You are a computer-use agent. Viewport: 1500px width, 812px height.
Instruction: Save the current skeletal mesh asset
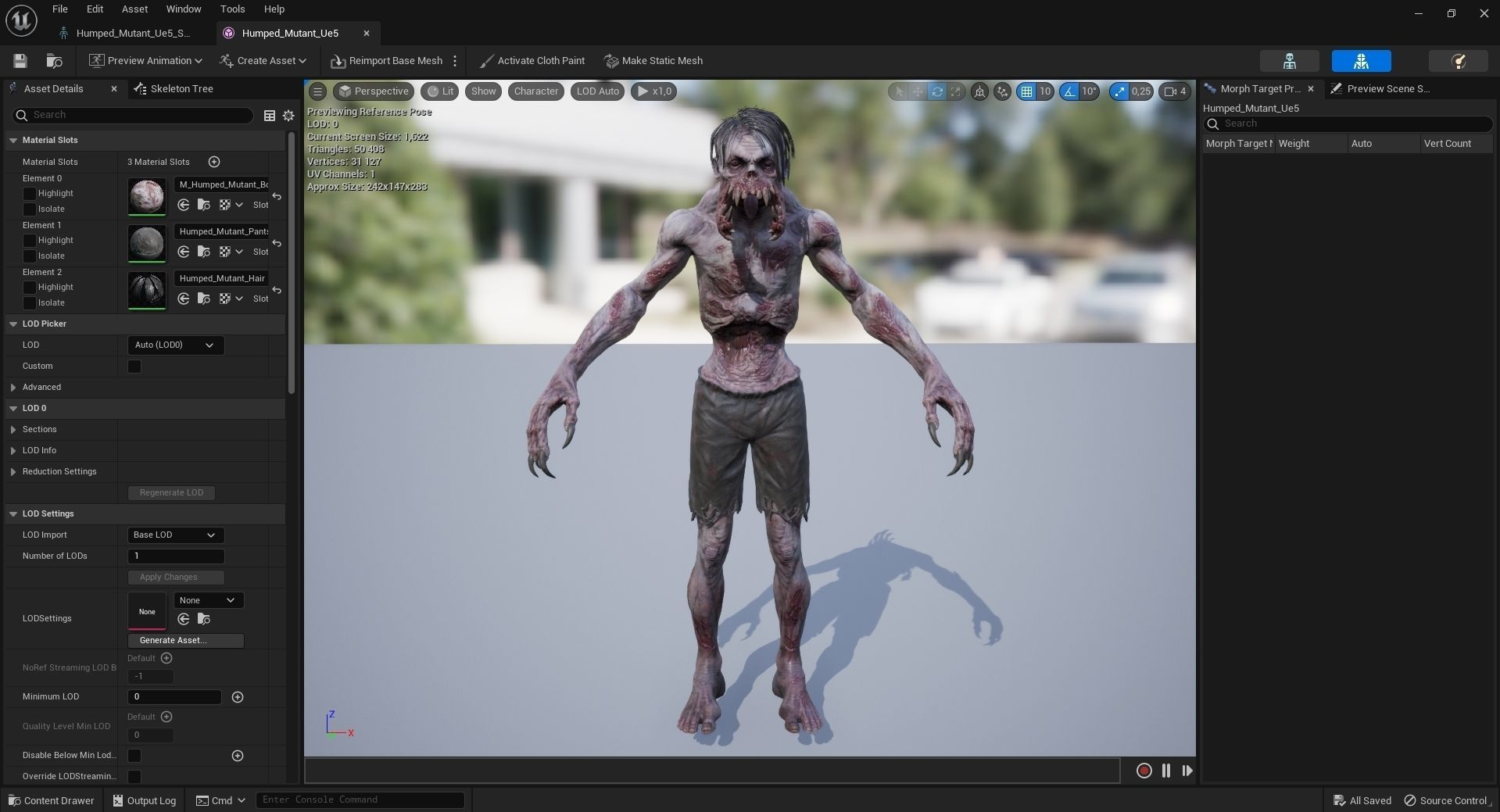coord(20,61)
